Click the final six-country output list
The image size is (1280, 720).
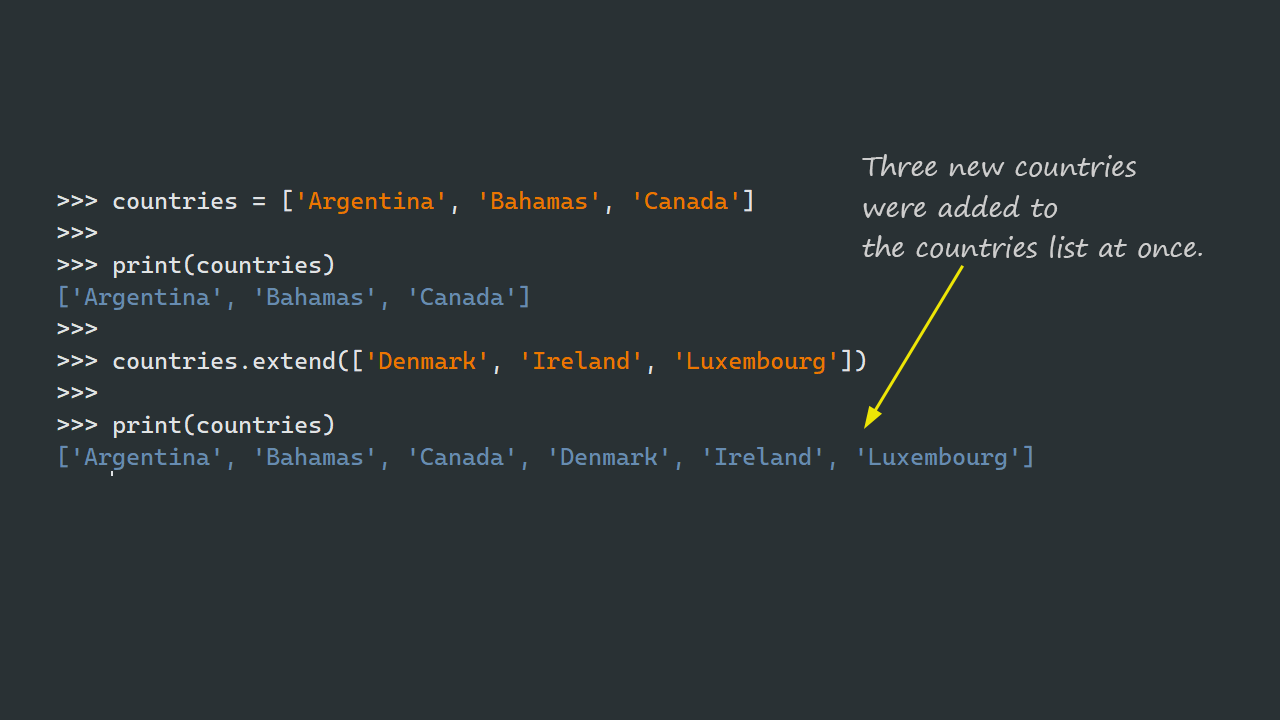tap(545, 457)
